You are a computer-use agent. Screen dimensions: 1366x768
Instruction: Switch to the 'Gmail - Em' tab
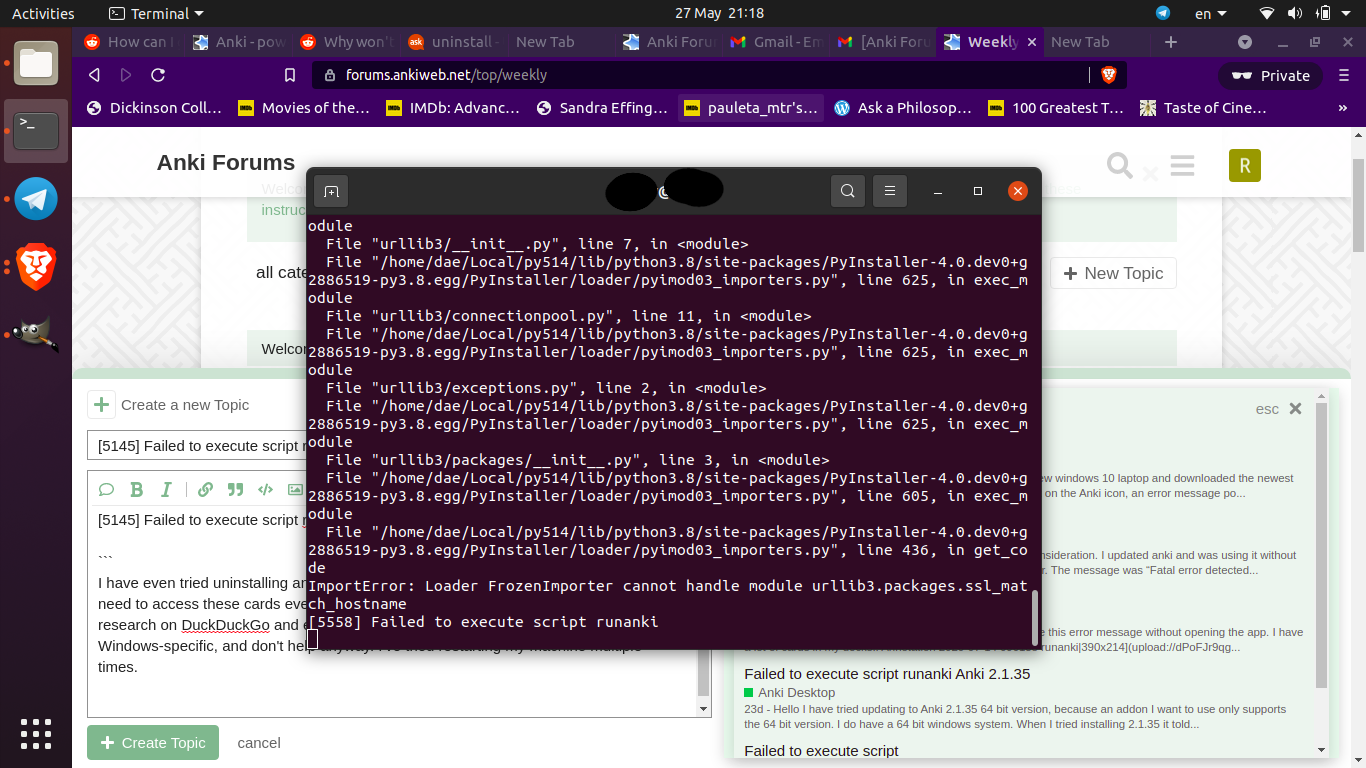click(x=777, y=42)
